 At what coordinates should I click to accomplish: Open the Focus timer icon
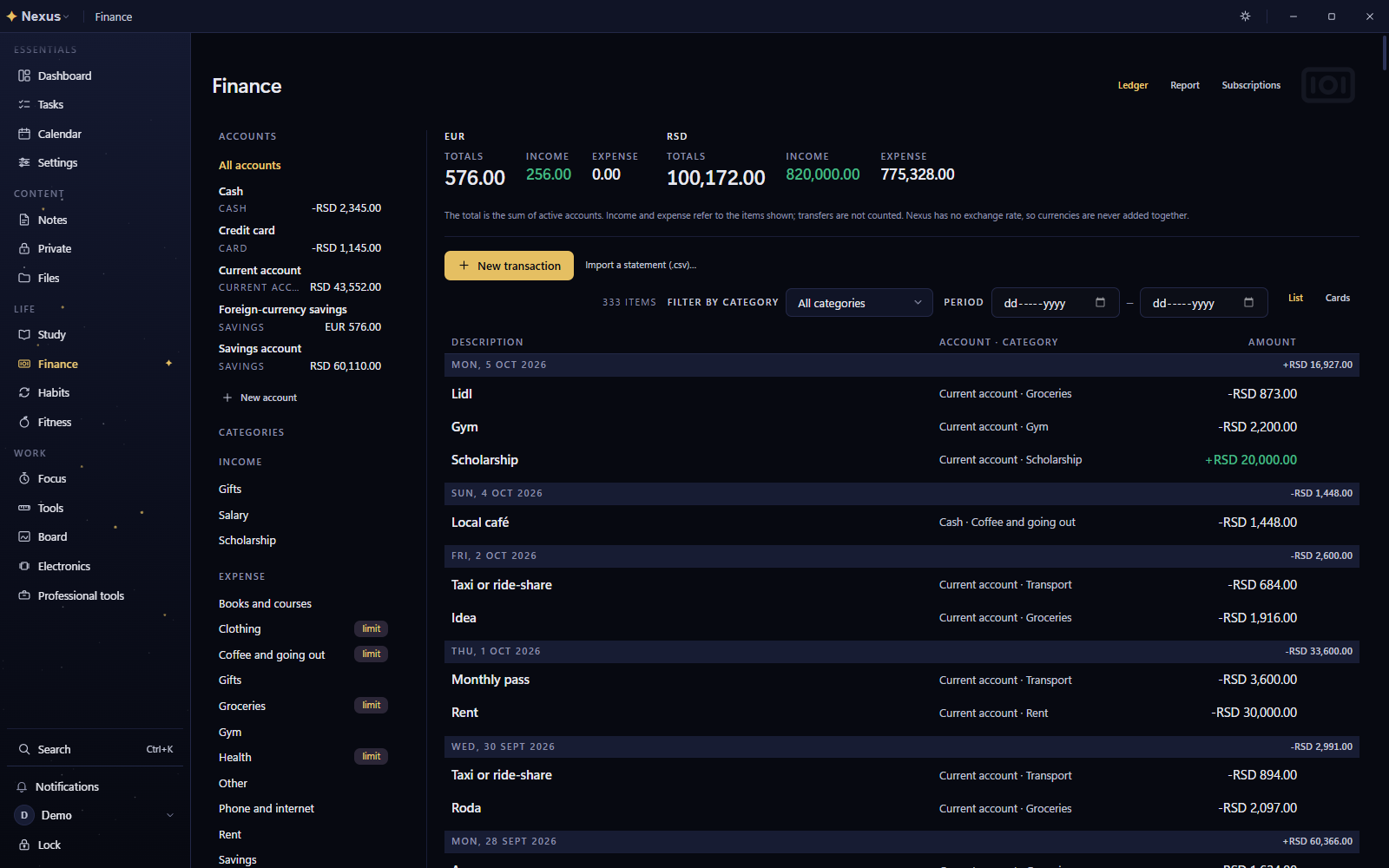[24, 478]
